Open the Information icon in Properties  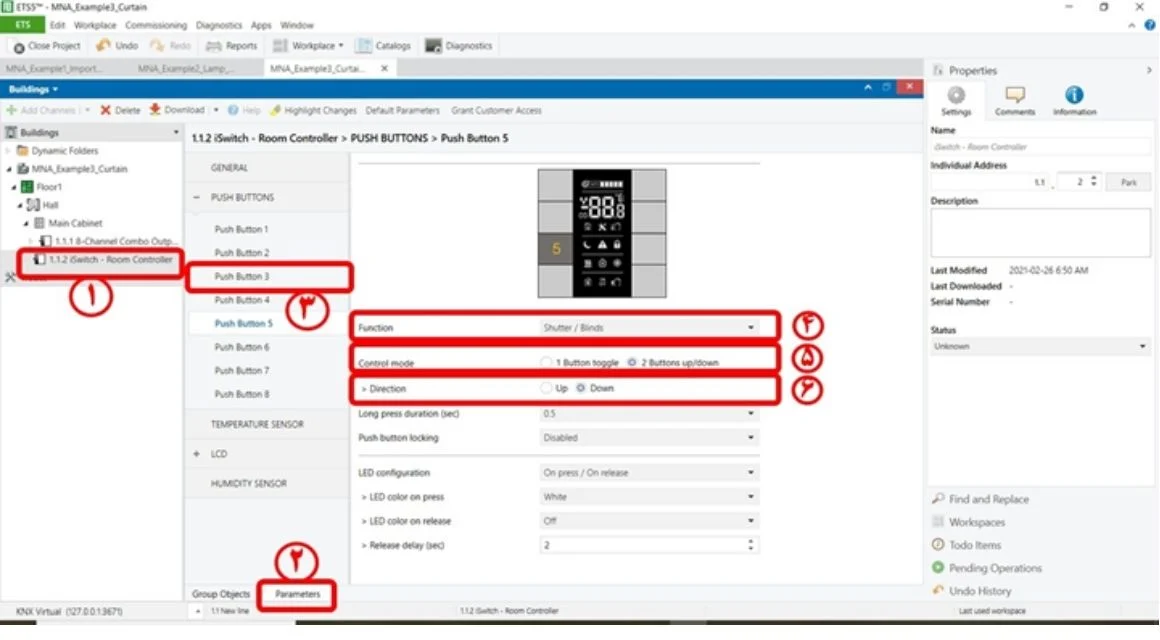(1074, 95)
